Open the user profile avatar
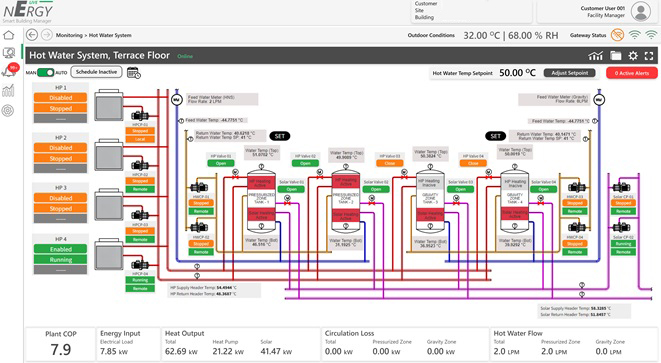Screen dimensions: 661x363 [x=641, y=12]
